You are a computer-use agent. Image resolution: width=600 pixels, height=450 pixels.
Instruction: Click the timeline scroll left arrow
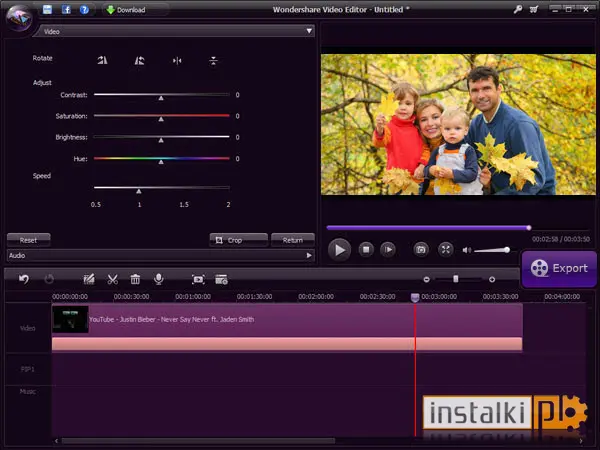[56, 441]
